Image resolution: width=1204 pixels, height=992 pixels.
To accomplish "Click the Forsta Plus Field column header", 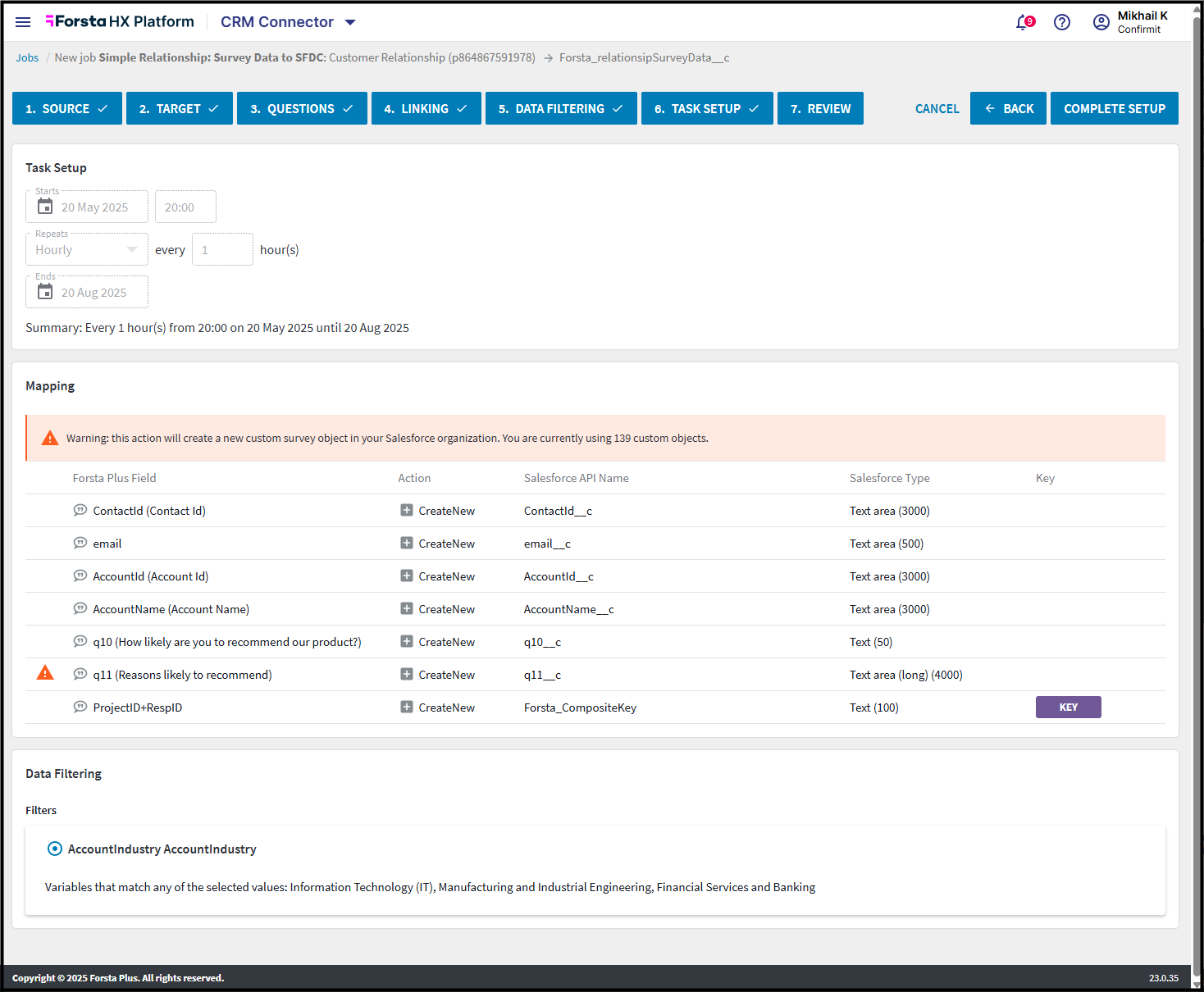I will [x=114, y=478].
